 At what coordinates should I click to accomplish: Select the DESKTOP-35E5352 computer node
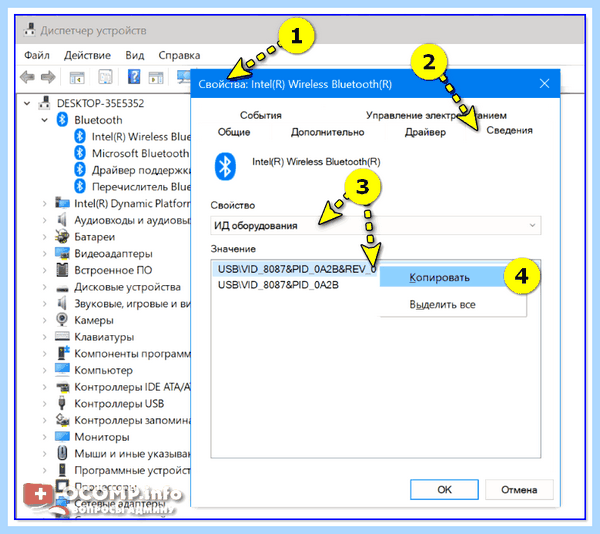(x=100, y=103)
